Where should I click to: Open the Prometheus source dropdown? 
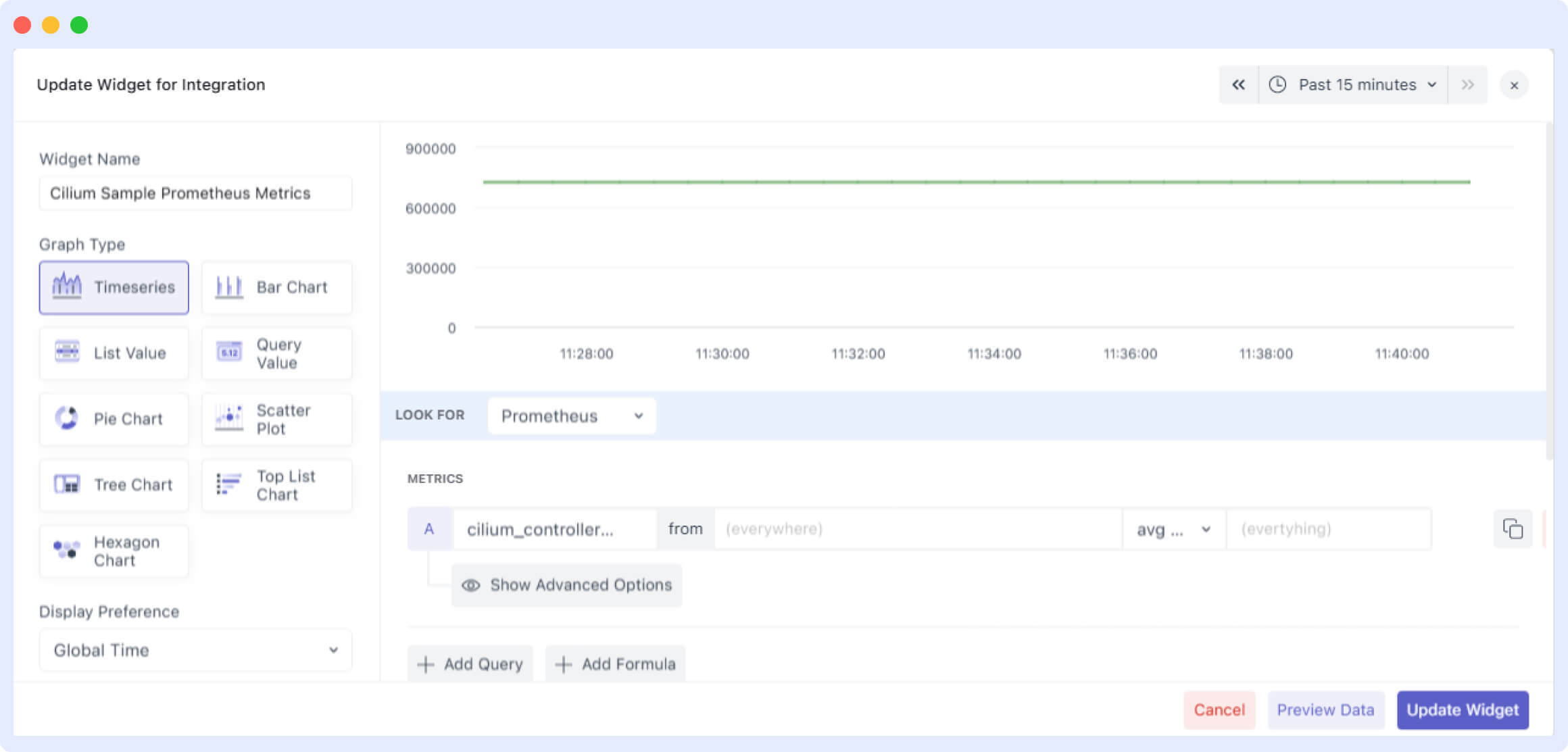pos(570,416)
